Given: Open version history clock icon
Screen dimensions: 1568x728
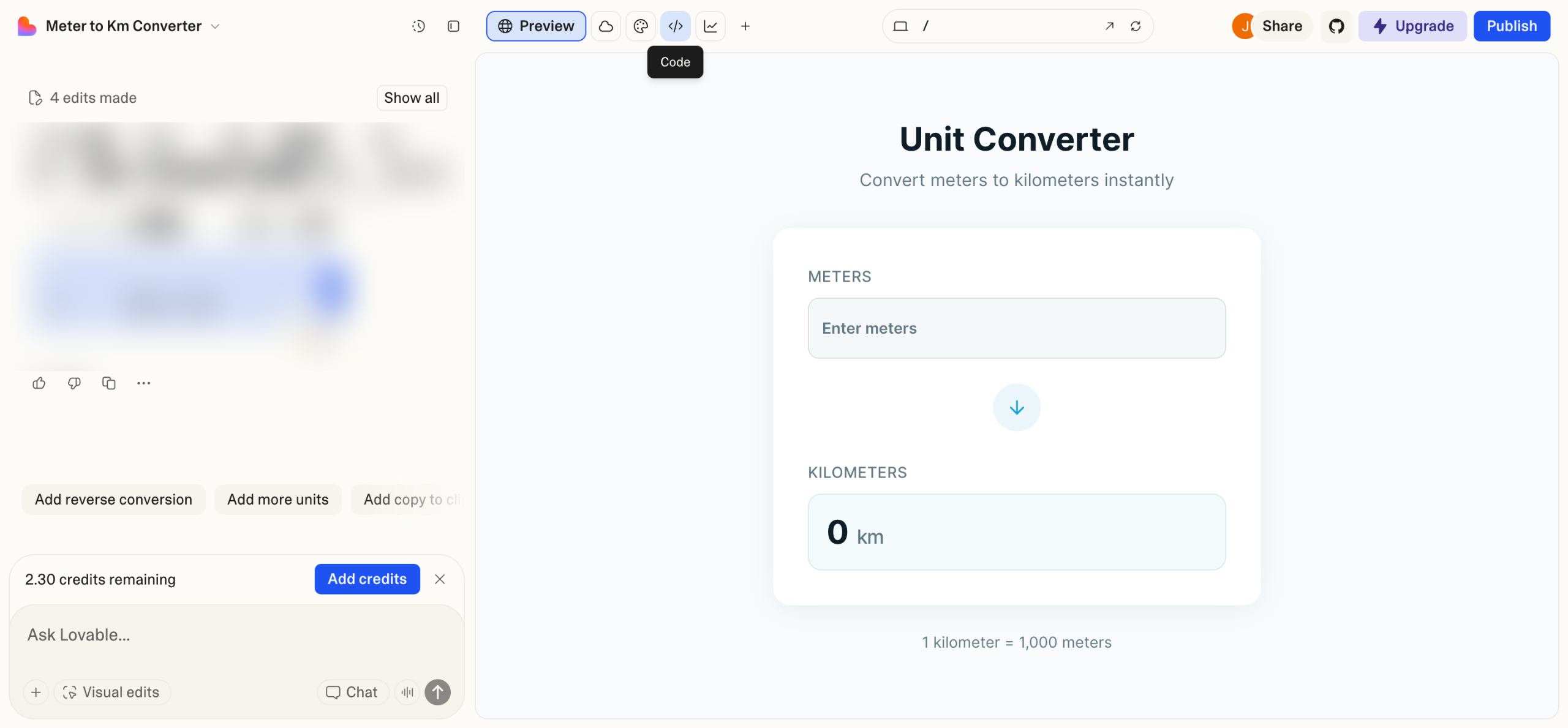Looking at the screenshot, I should pyautogui.click(x=418, y=26).
